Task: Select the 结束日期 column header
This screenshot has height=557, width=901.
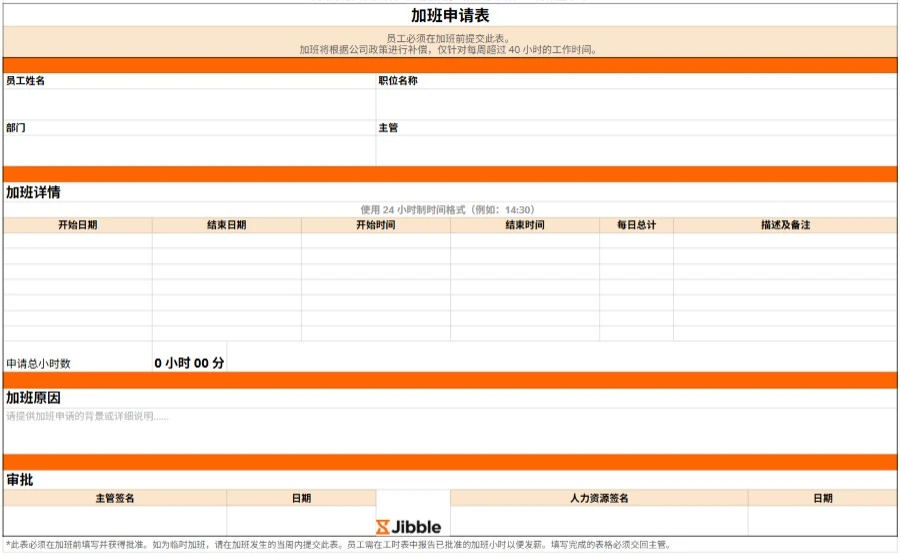Action: tap(226, 225)
